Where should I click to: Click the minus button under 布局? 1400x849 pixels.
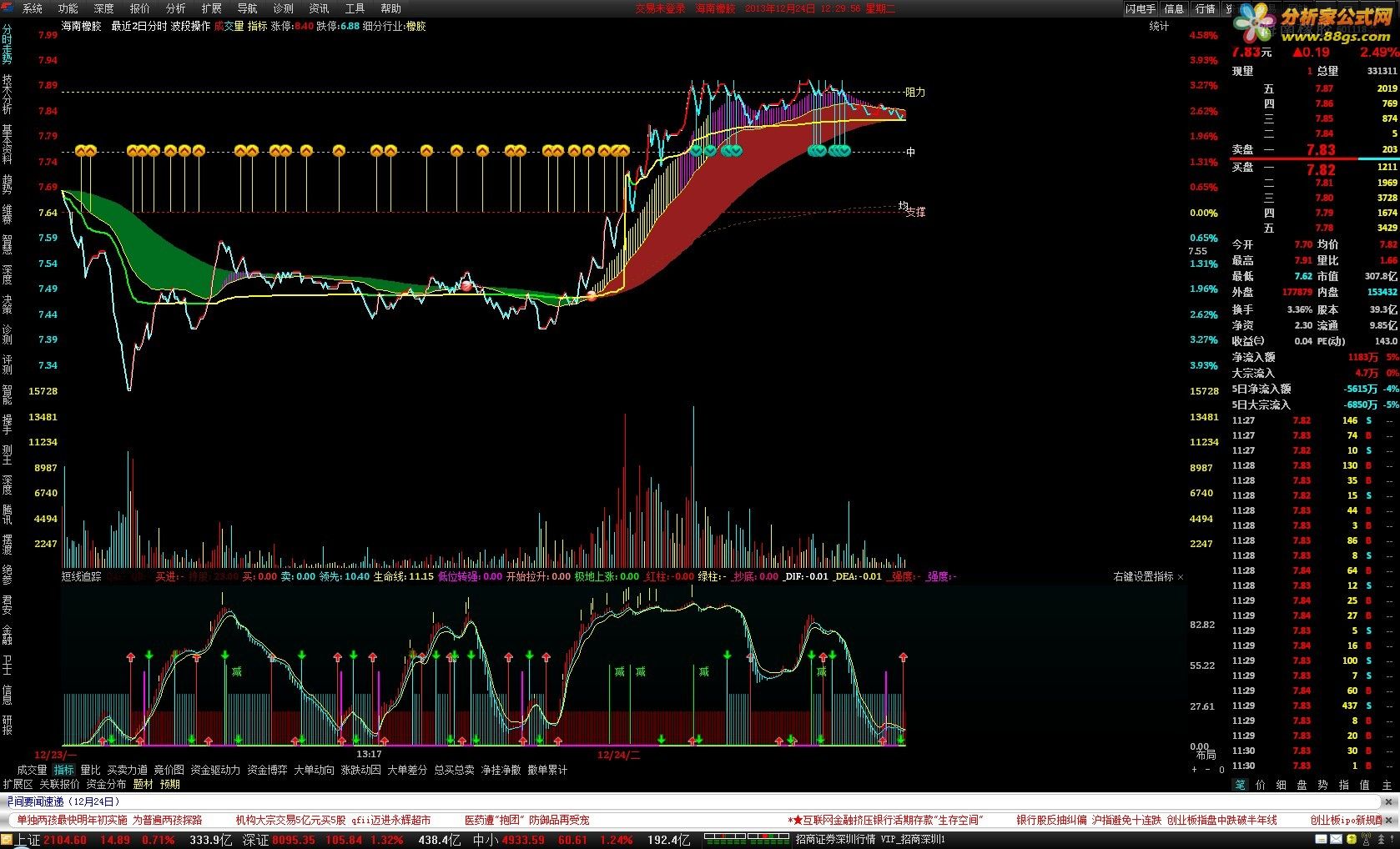(x=1207, y=770)
